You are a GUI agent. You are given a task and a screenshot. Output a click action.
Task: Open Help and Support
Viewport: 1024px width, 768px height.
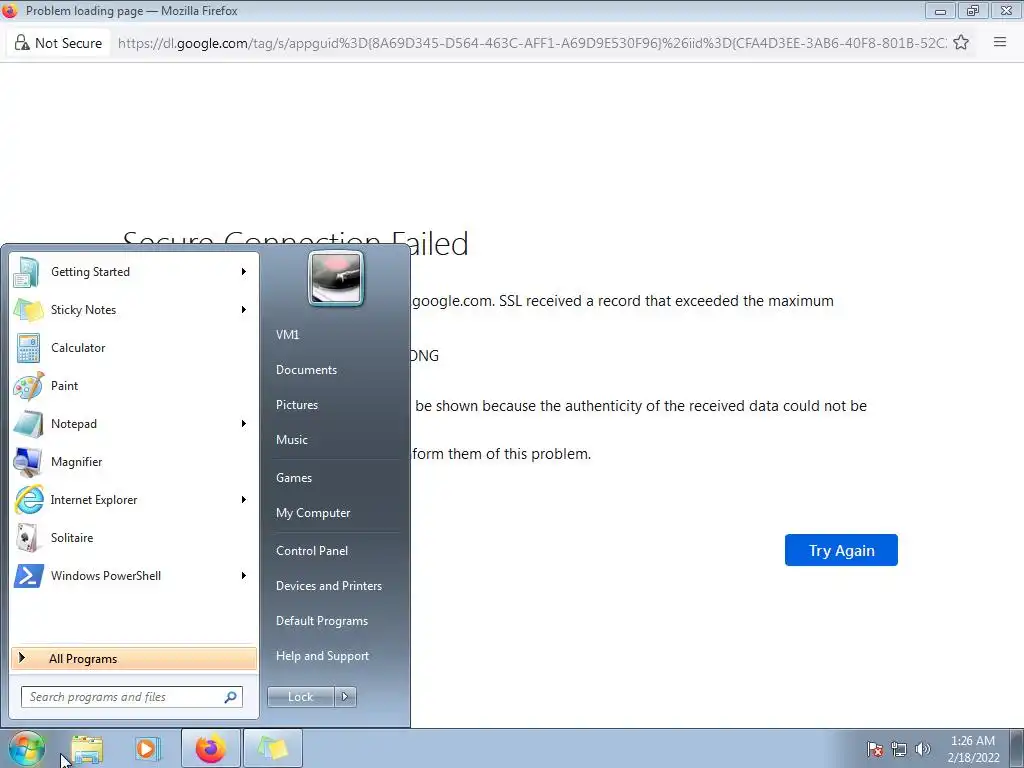(x=322, y=656)
